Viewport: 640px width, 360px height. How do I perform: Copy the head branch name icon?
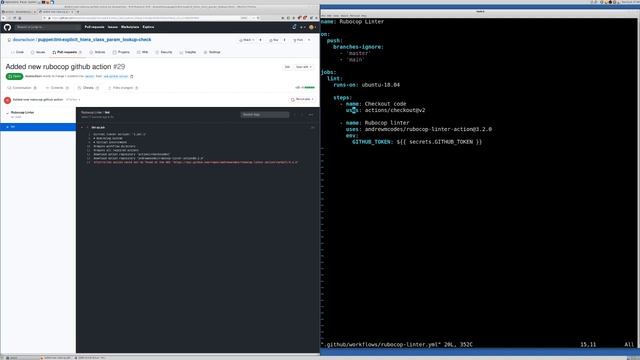coord(131,76)
